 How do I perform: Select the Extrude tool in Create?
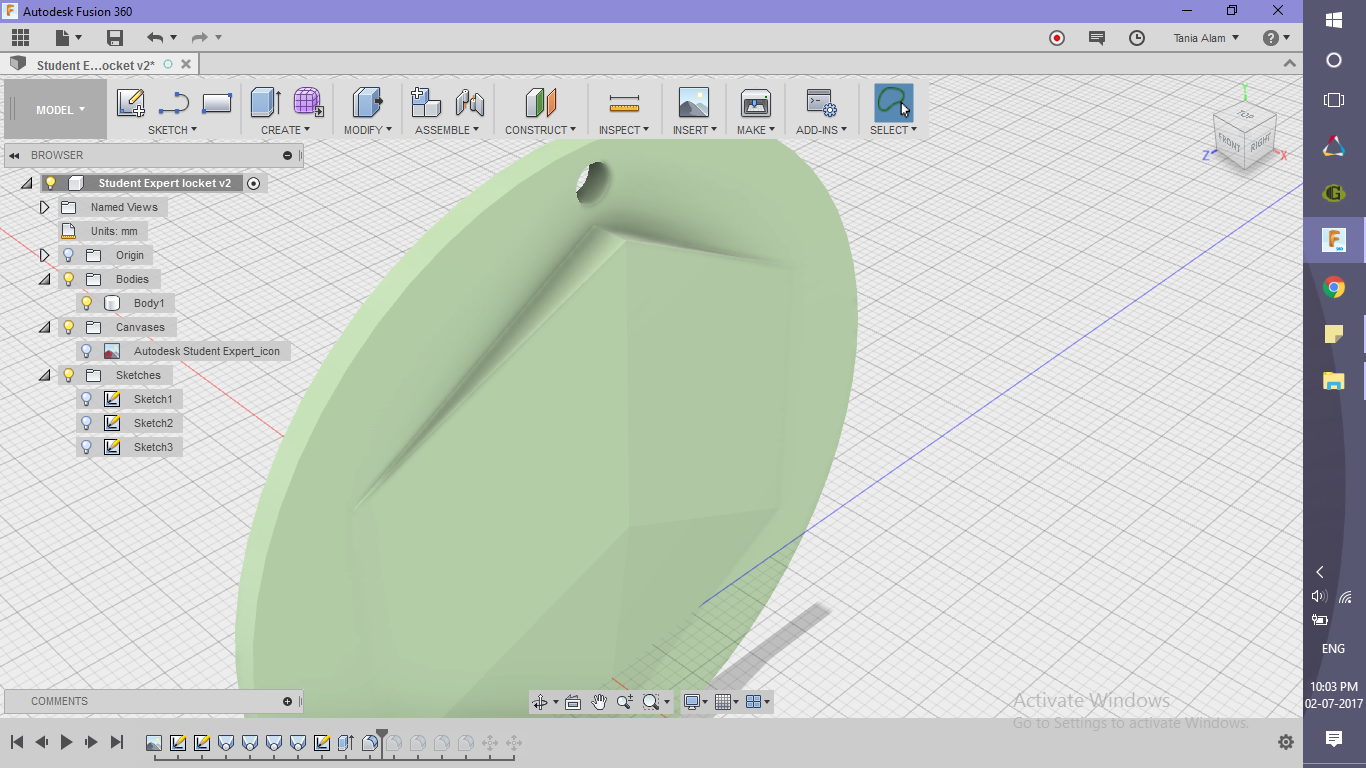coord(265,102)
